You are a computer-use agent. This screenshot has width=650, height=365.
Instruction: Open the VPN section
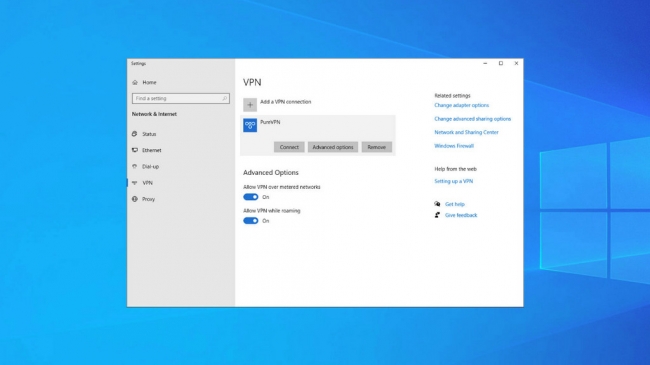(x=148, y=183)
